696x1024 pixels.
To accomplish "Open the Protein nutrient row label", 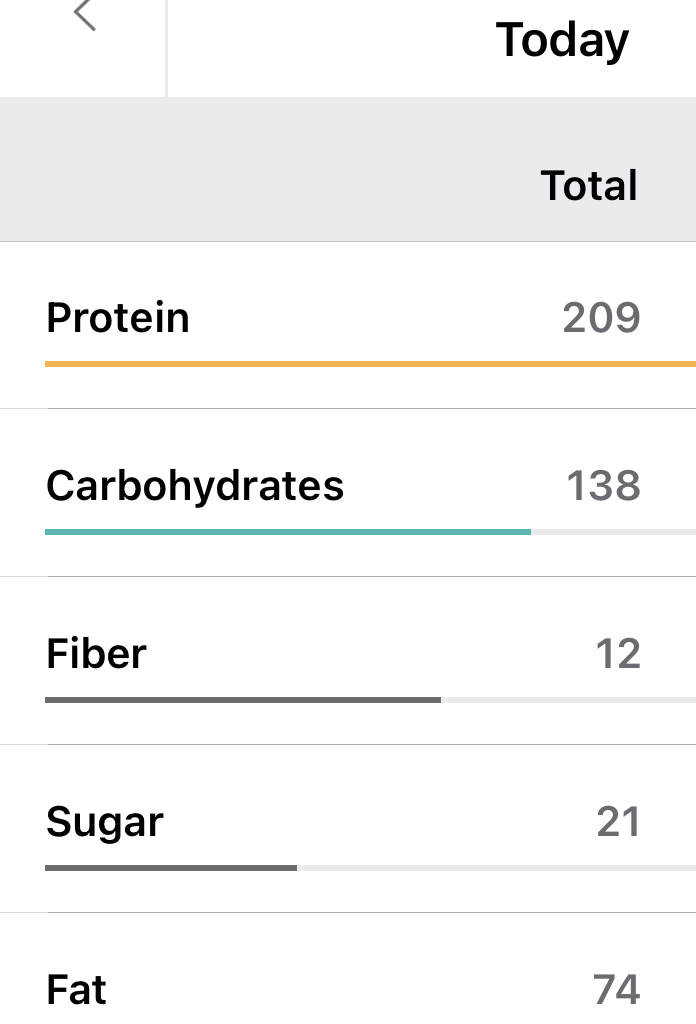I will [x=118, y=318].
